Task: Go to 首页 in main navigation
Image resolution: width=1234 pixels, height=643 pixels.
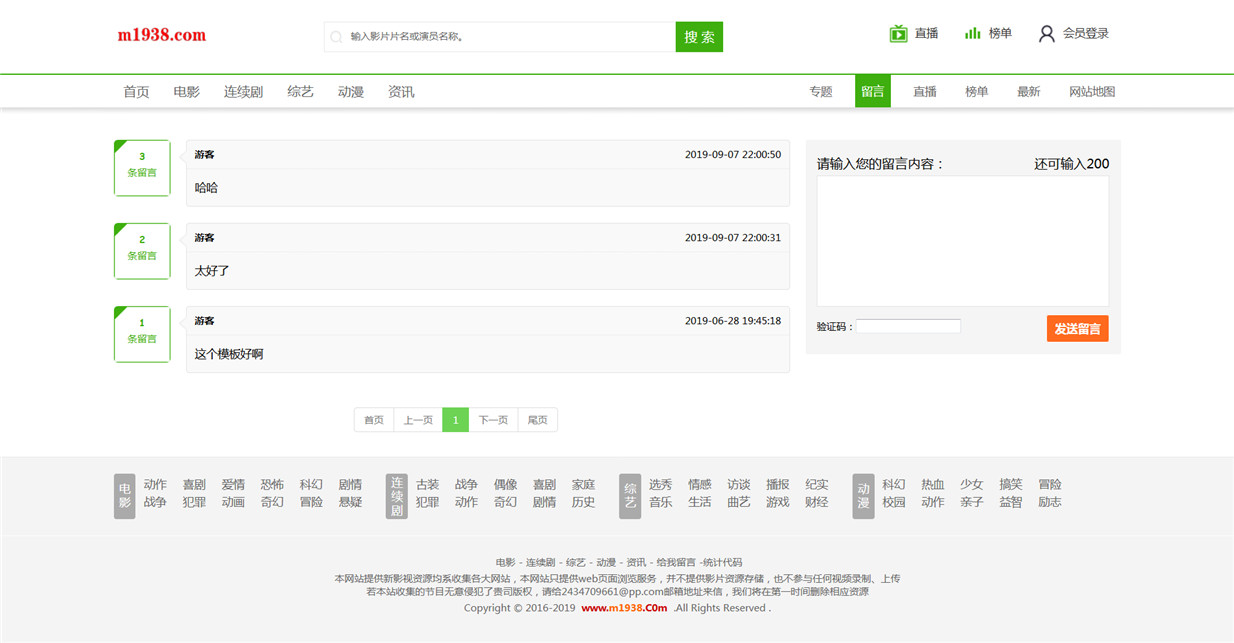Action: click(x=136, y=92)
